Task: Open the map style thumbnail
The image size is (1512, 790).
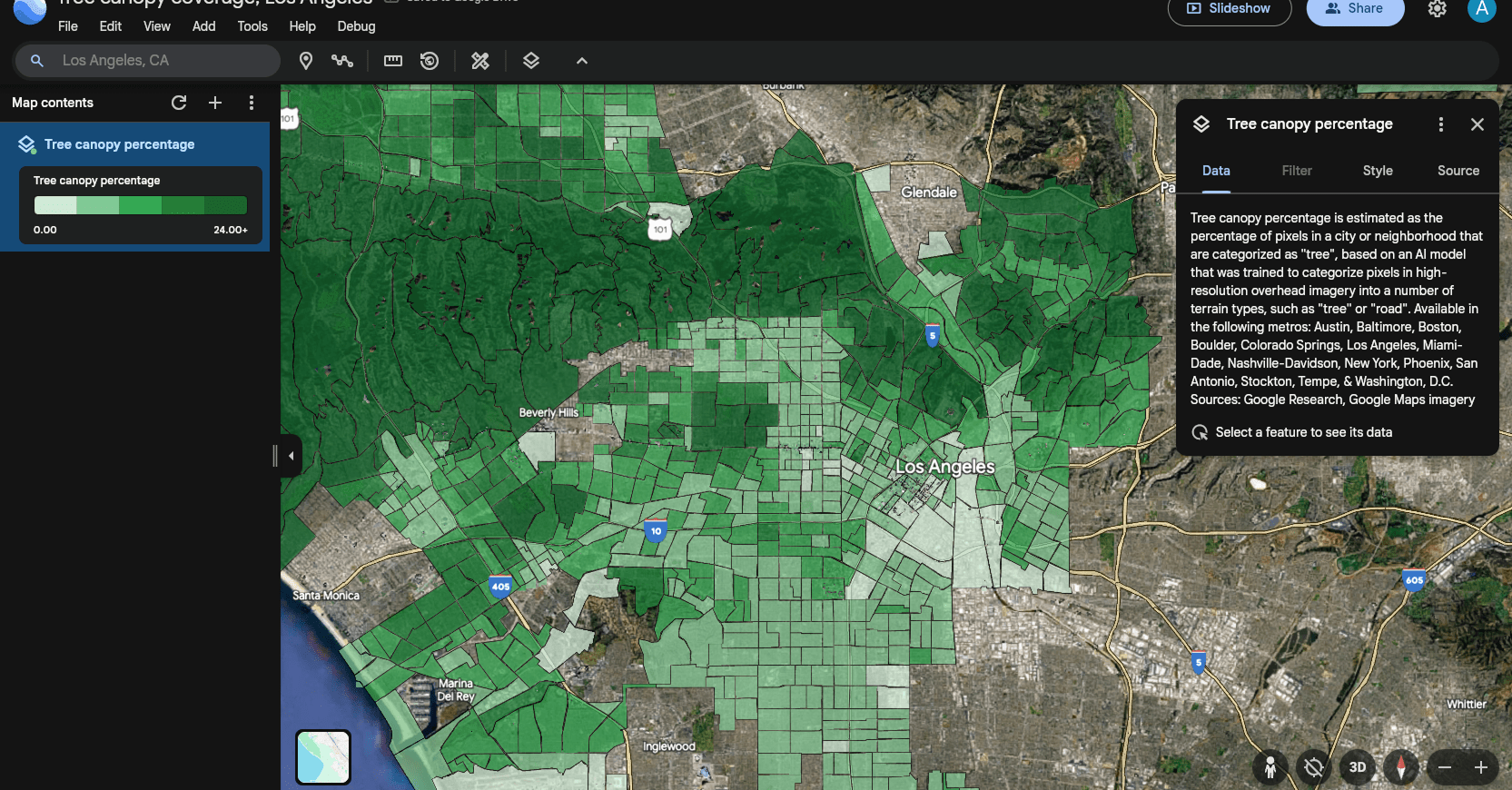Action: point(323,757)
